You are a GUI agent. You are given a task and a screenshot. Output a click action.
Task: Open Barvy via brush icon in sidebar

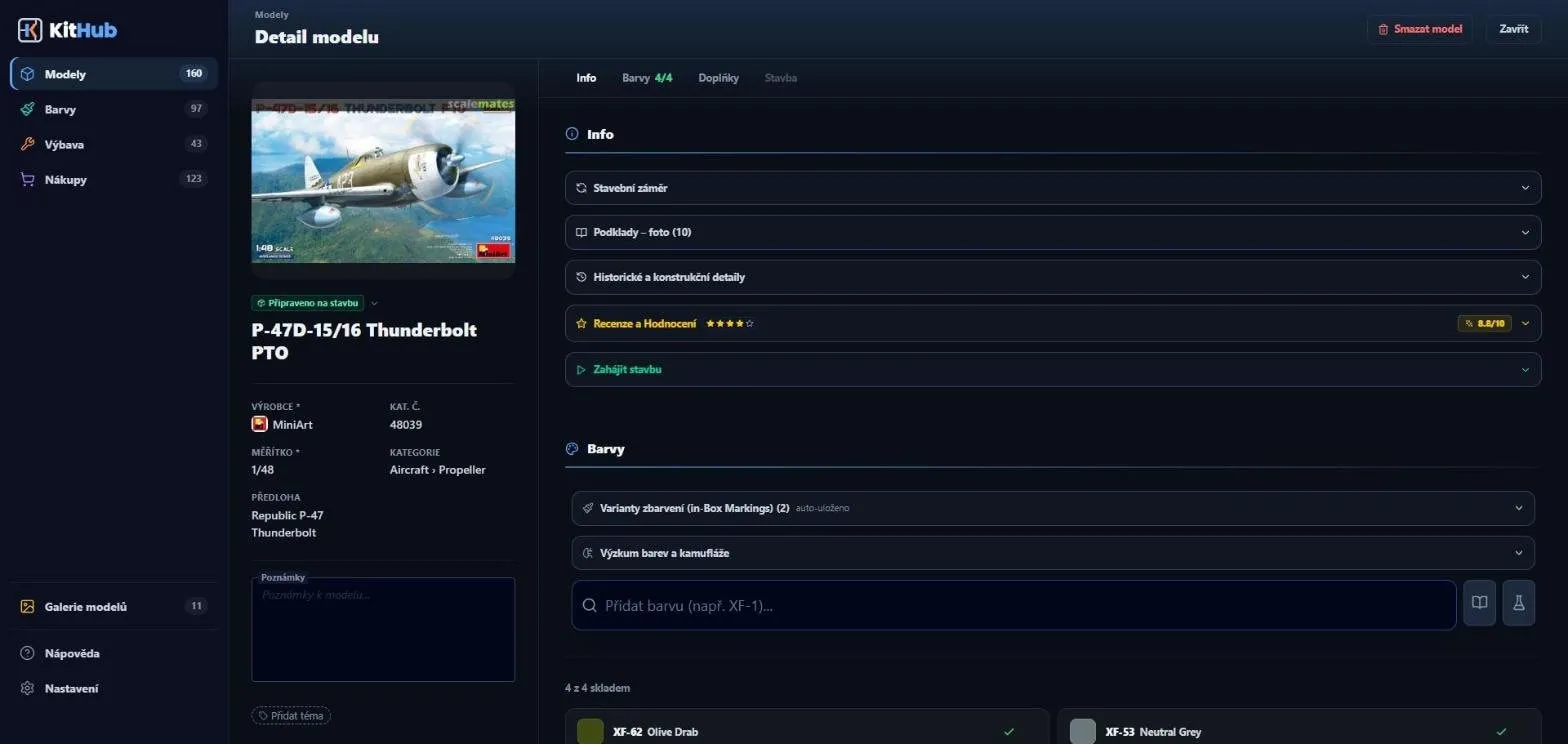point(27,109)
